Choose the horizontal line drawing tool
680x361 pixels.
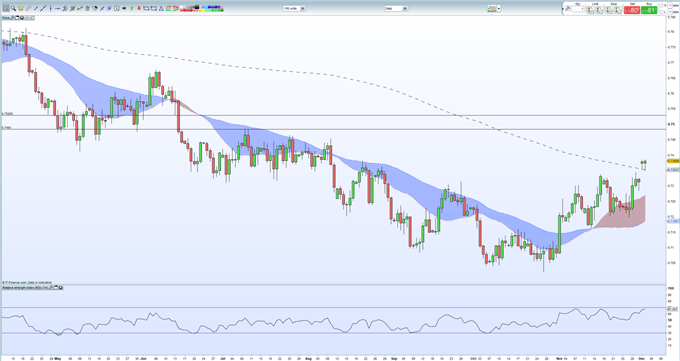(58, 8)
